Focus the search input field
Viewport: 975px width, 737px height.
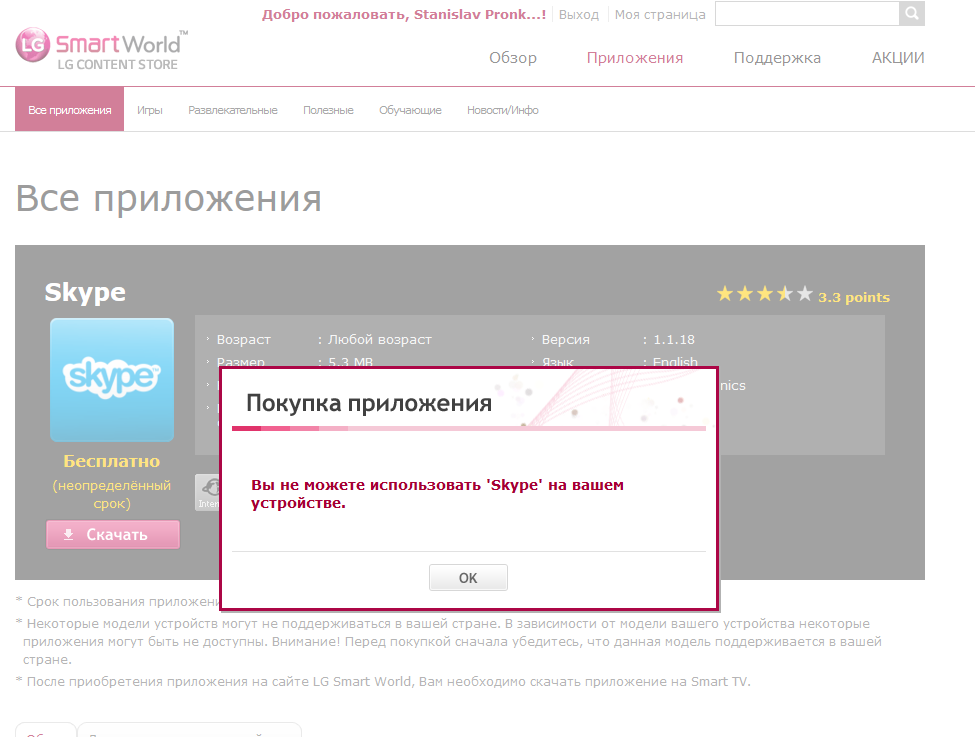(807, 14)
